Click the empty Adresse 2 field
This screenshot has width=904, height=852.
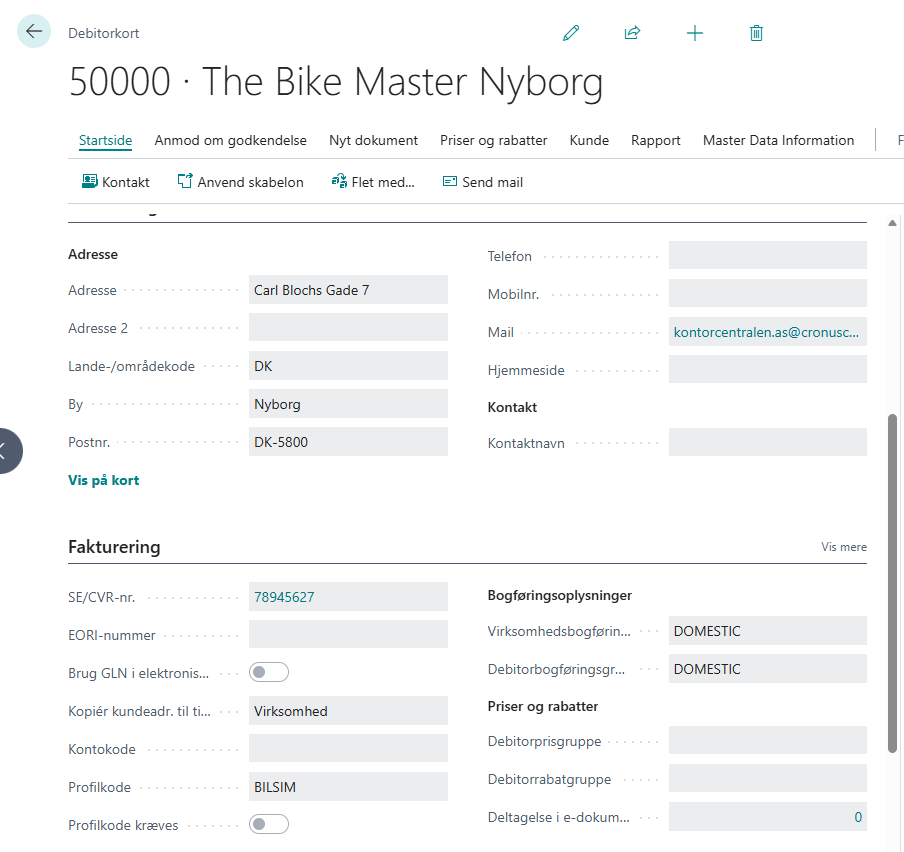pyautogui.click(x=348, y=328)
